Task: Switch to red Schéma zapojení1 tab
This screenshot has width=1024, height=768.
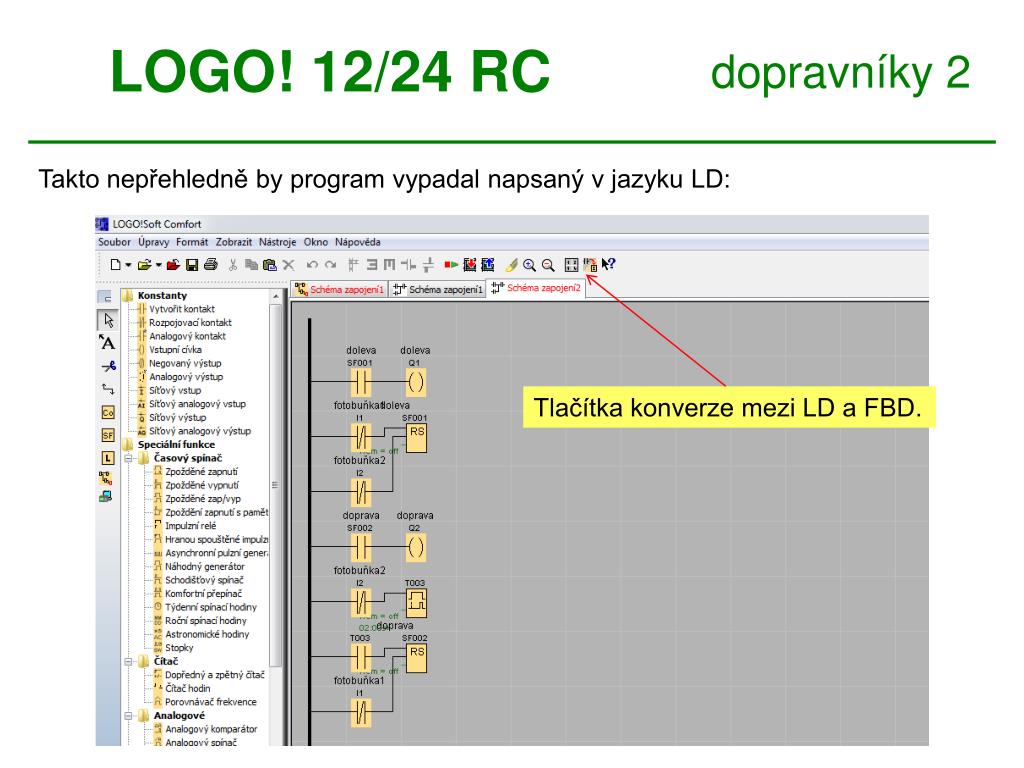Action: (x=340, y=289)
